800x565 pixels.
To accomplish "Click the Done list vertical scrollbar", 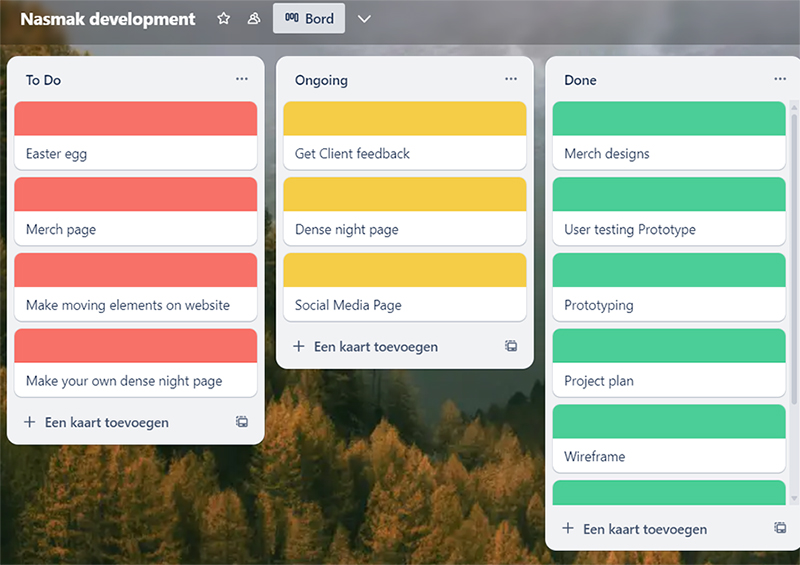I will (794, 250).
